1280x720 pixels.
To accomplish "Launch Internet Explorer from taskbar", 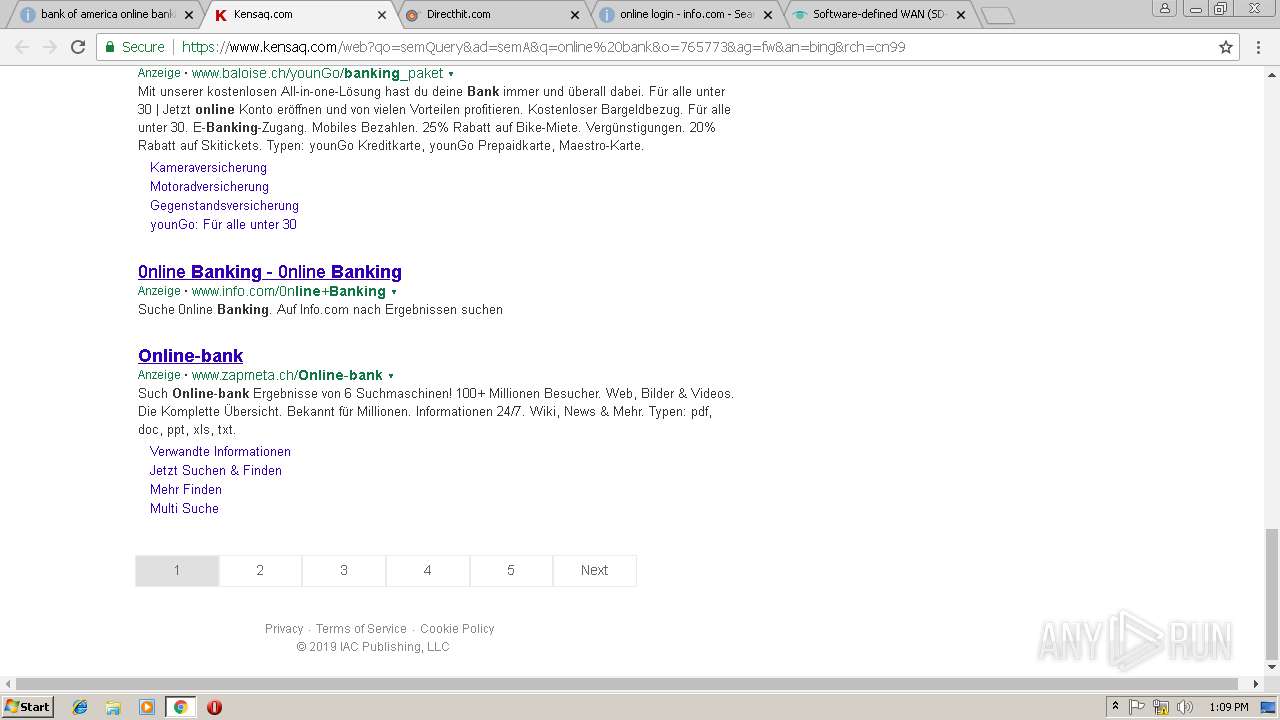I will point(80,707).
